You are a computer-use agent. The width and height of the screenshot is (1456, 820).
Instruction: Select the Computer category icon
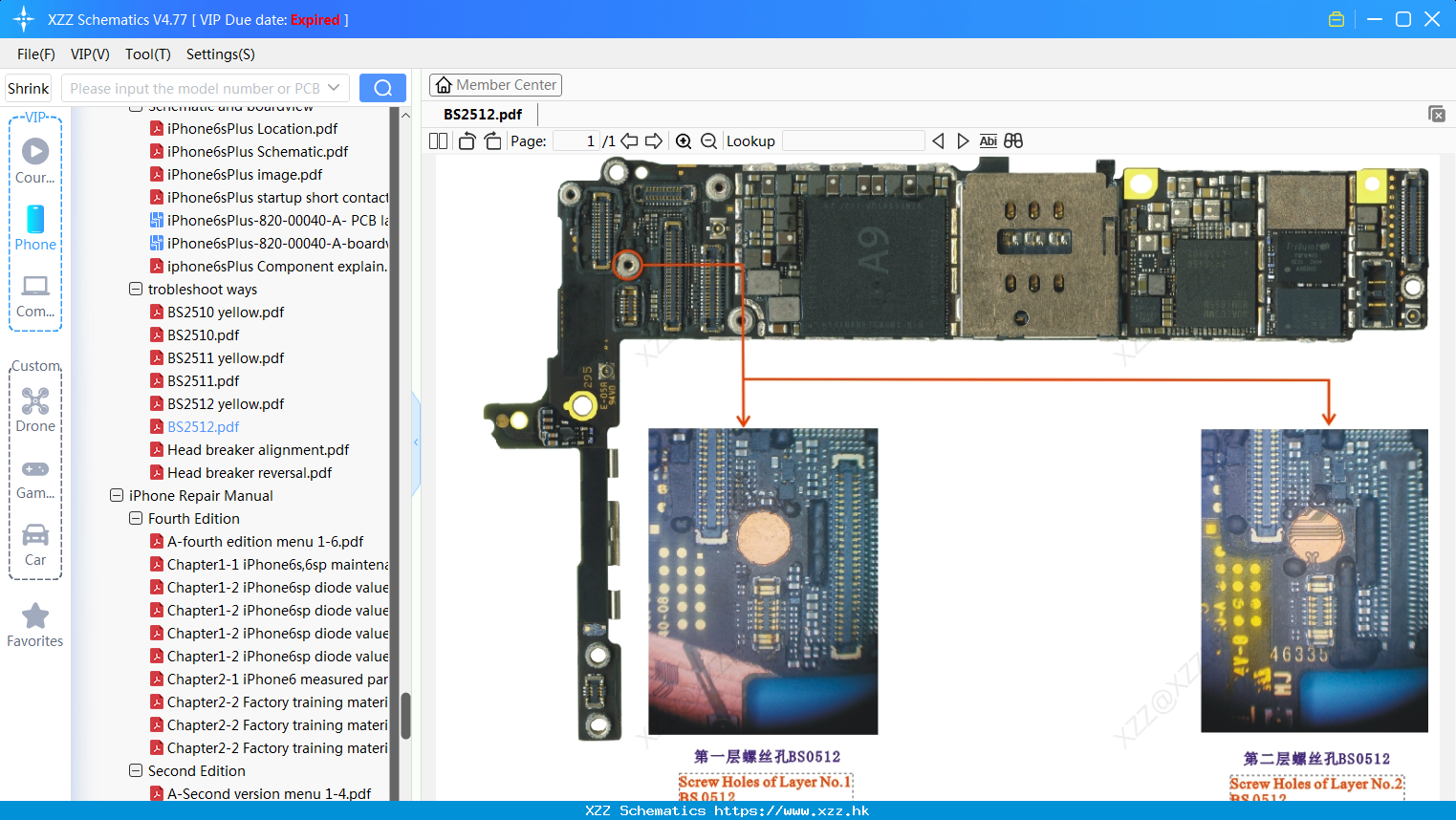(35, 296)
